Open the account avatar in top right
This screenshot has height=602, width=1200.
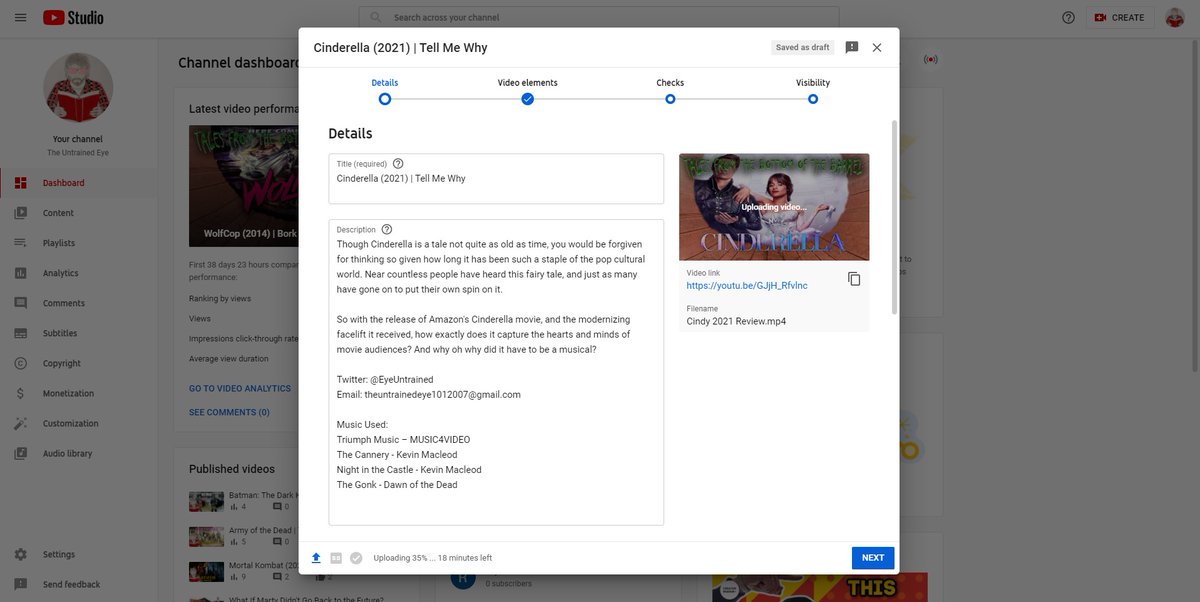coord(1175,18)
